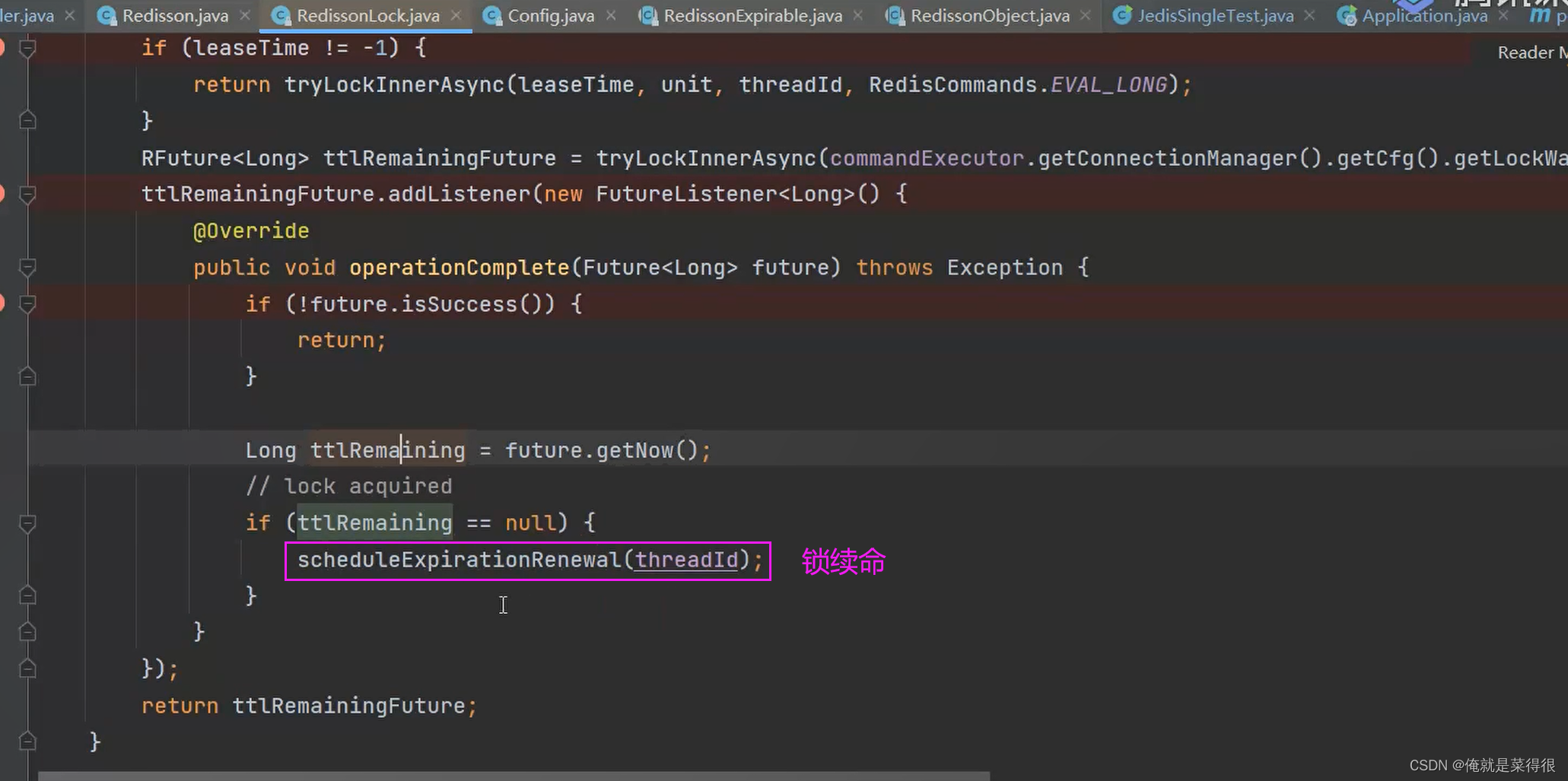This screenshot has height=781, width=1568.
Task: Click the underlined threadId argument
Action: [686, 560]
